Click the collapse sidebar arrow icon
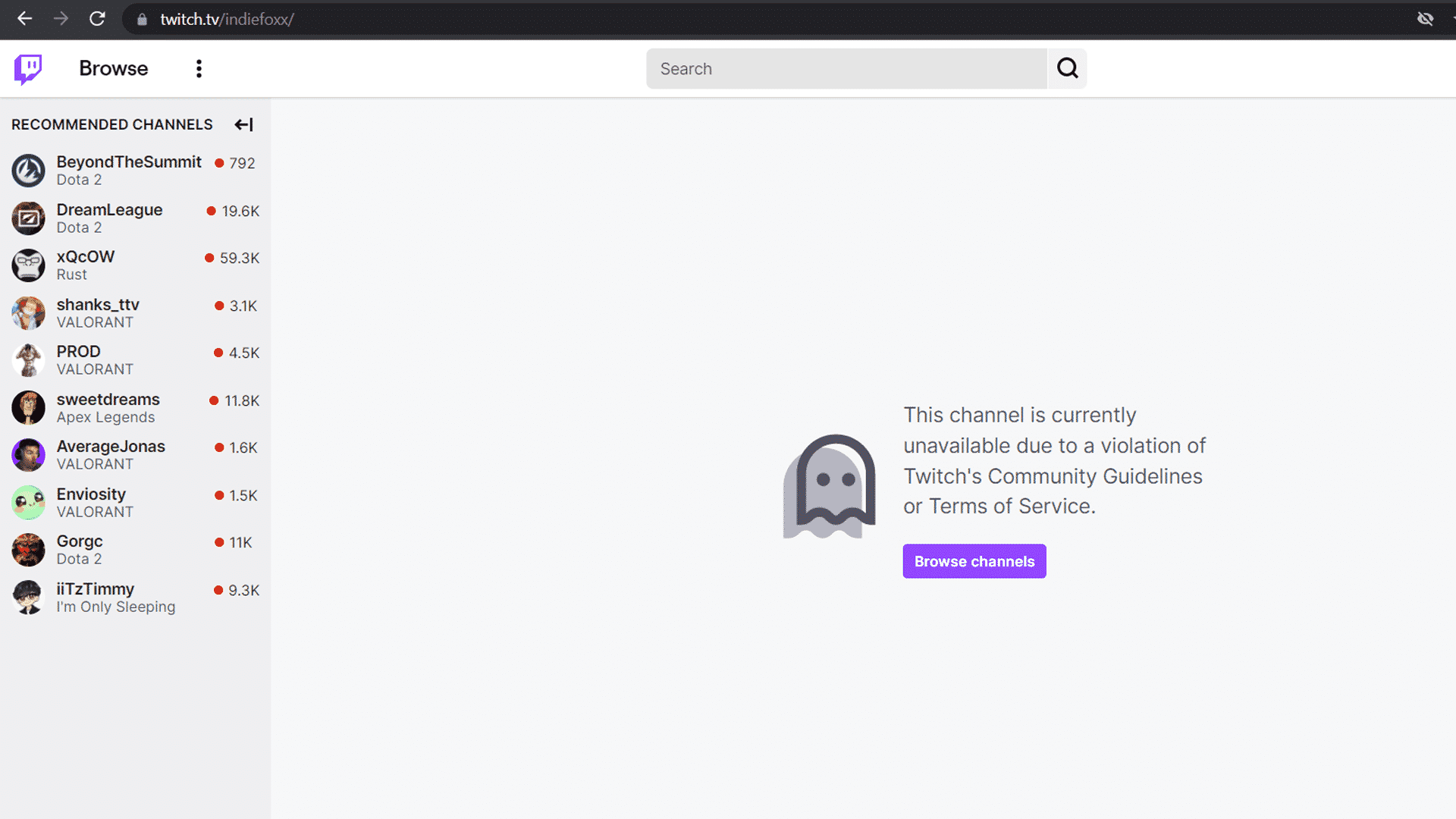The height and width of the screenshot is (819, 1456). coord(244,124)
